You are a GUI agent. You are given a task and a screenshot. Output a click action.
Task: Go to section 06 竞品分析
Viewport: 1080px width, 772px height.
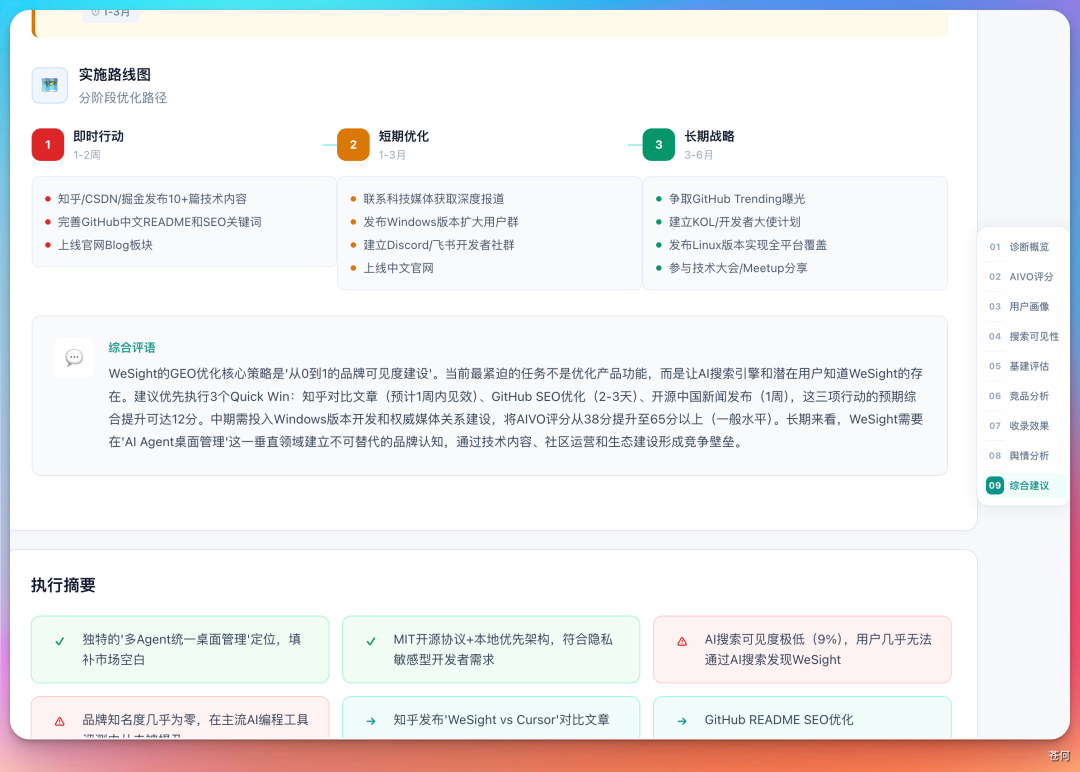click(1020, 396)
